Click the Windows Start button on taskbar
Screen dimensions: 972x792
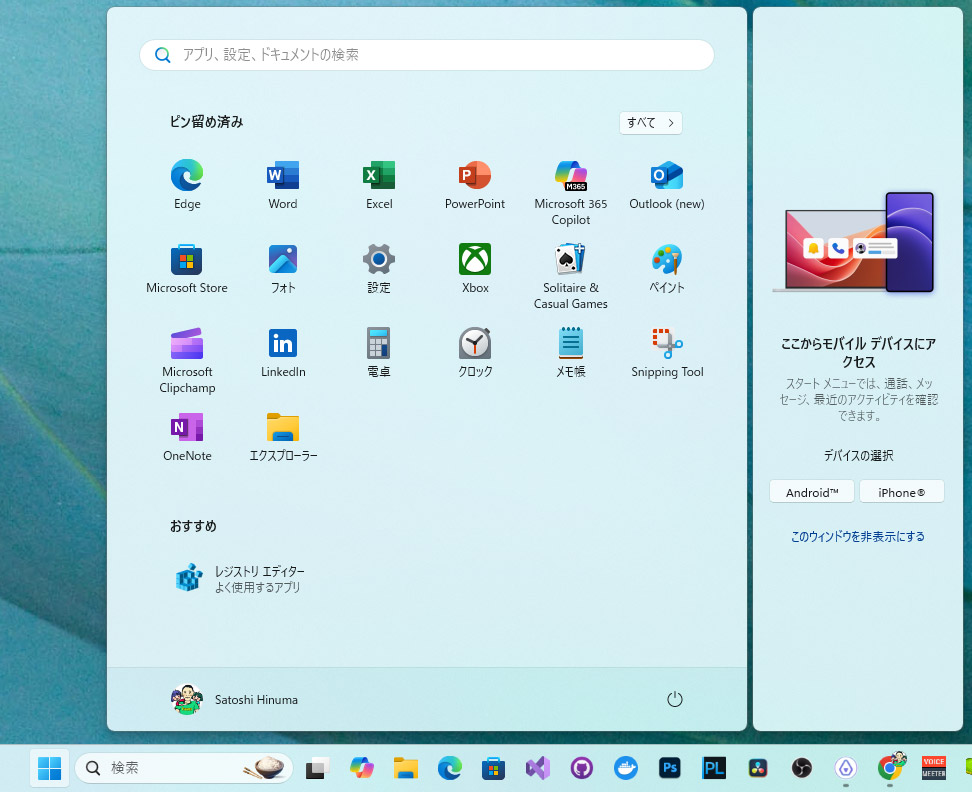(x=50, y=768)
